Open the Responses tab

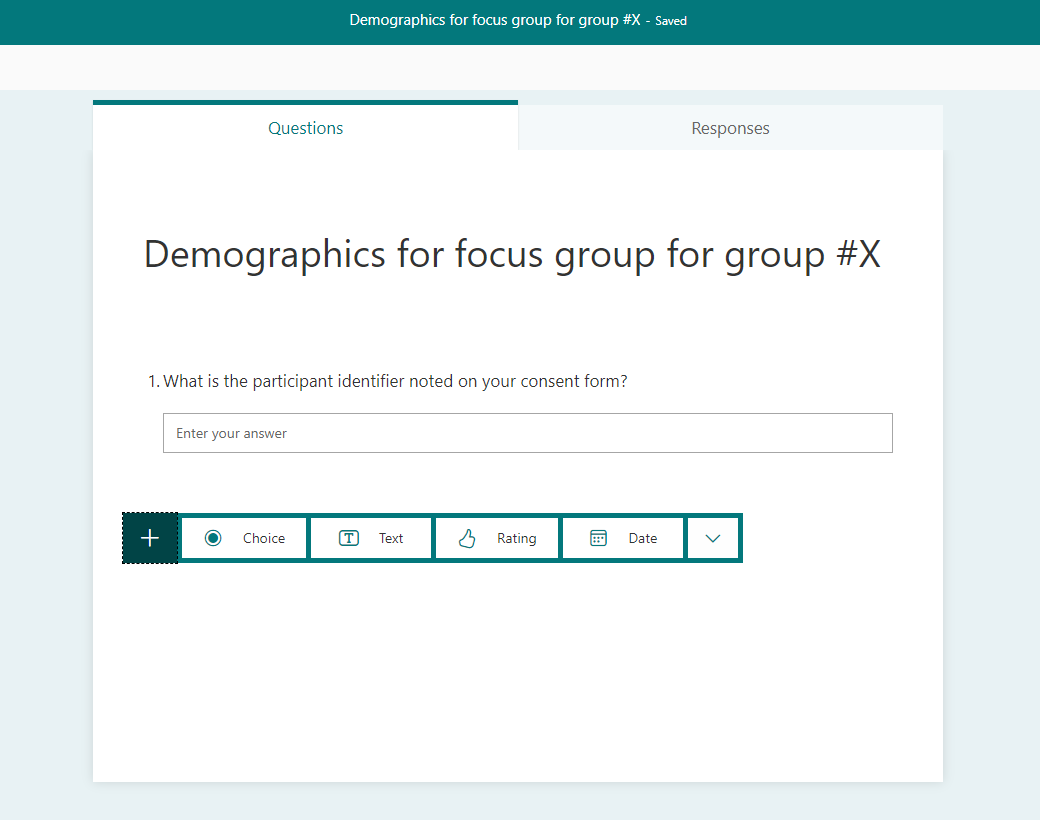click(730, 128)
